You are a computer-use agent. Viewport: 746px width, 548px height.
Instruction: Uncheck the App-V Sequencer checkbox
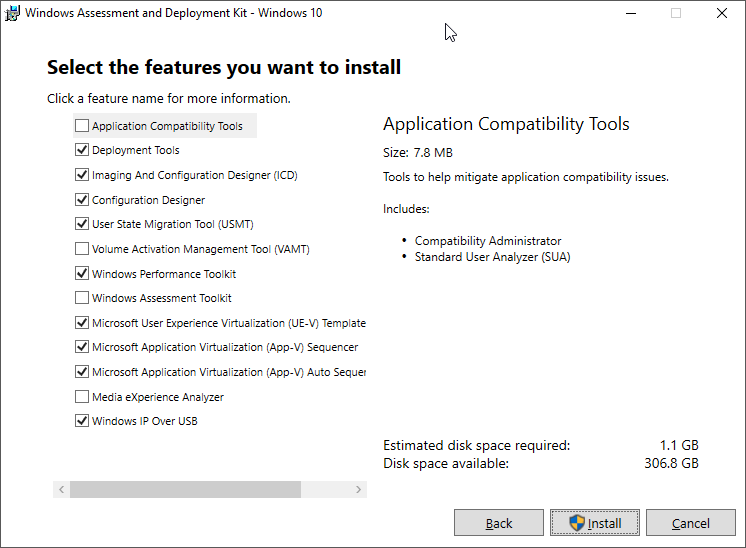pyautogui.click(x=82, y=347)
